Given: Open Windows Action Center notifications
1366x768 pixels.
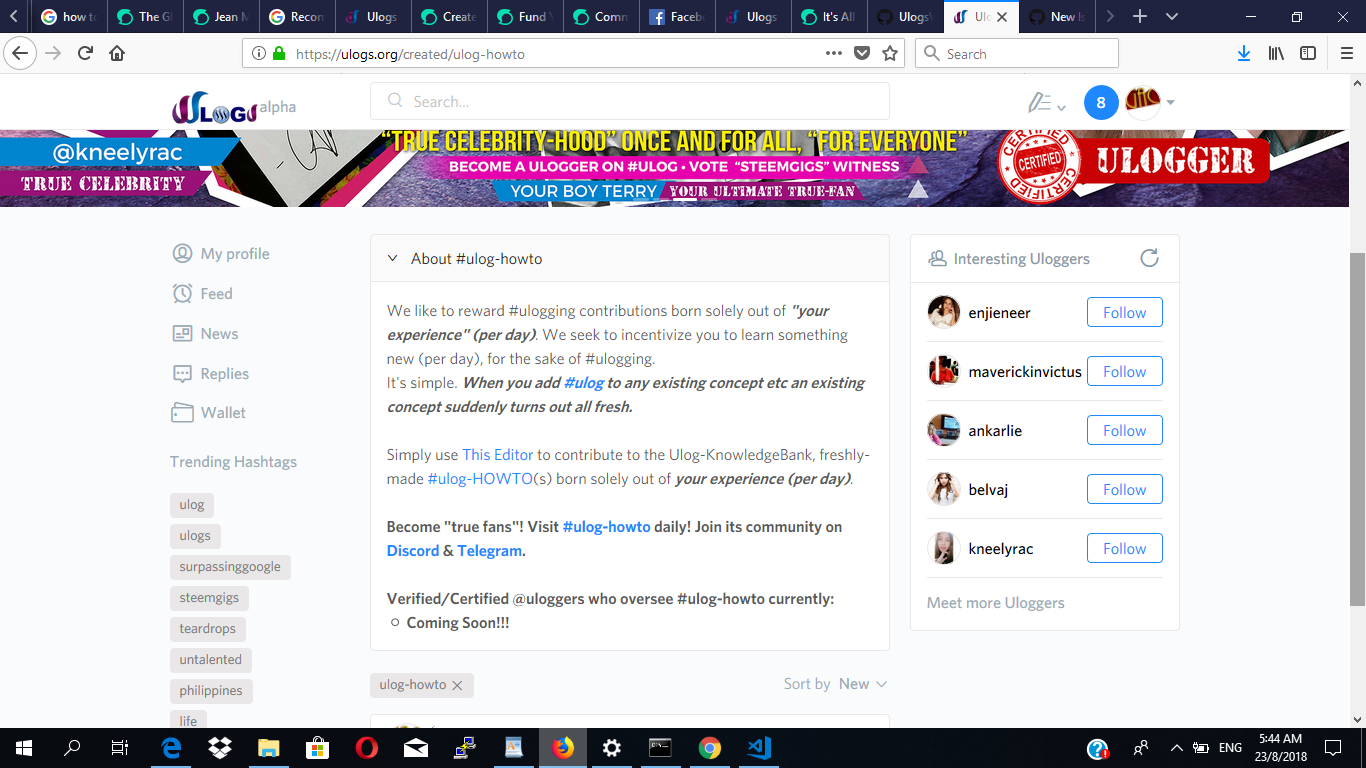Looking at the screenshot, I should coord(1333,747).
